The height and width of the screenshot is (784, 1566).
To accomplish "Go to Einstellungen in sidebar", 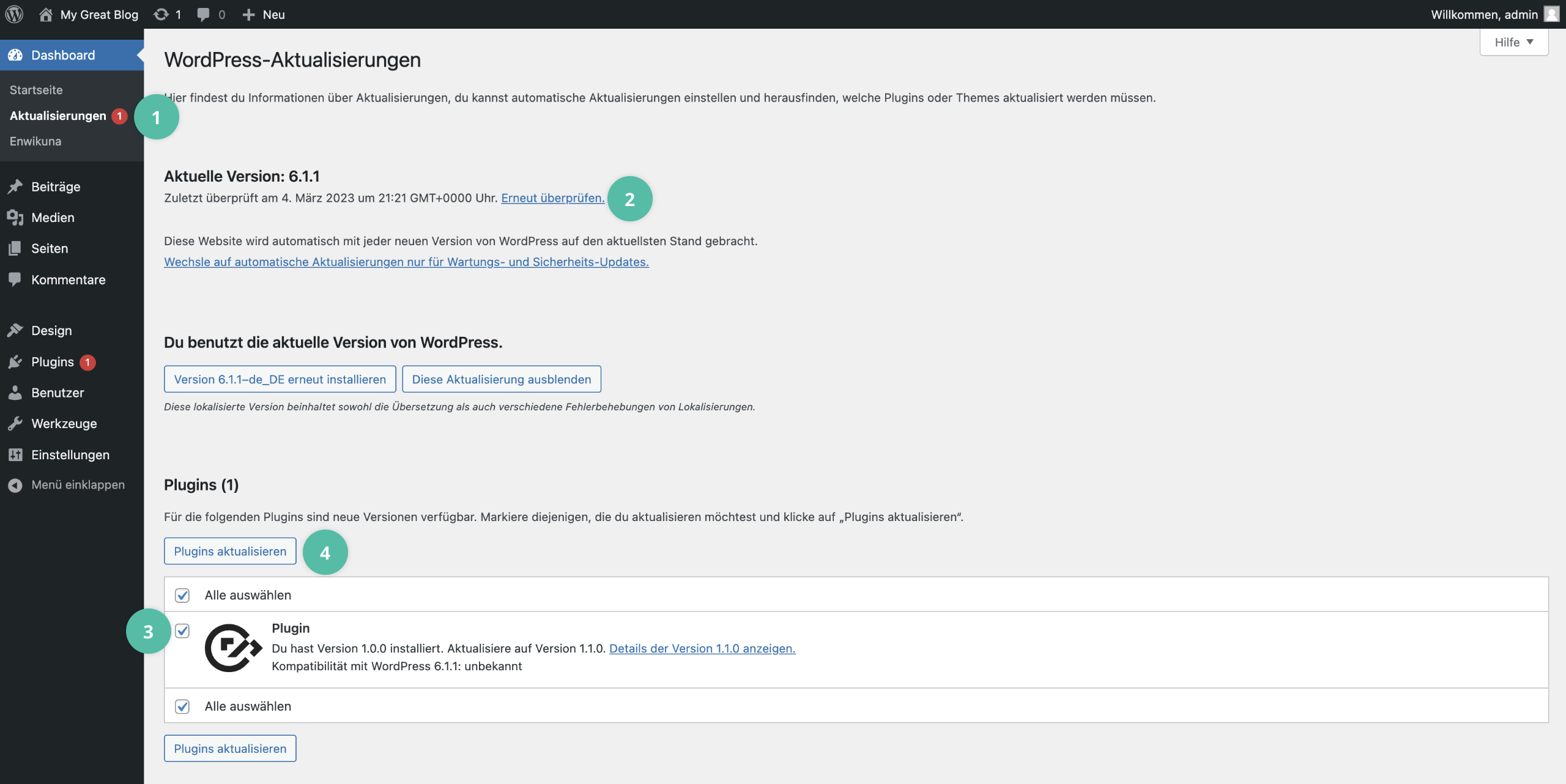I will (x=72, y=455).
